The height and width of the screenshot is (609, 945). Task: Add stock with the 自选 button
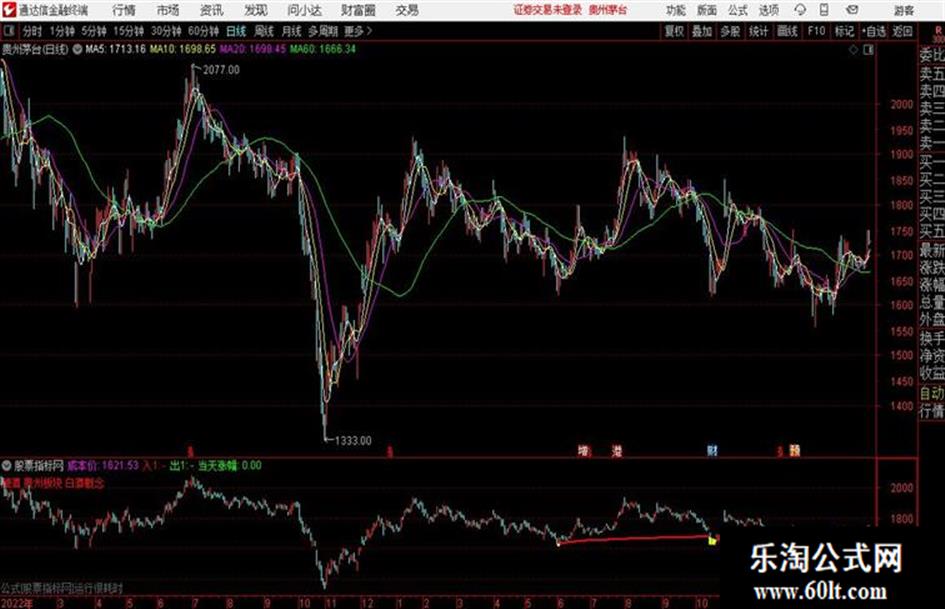tap(873, 31)
